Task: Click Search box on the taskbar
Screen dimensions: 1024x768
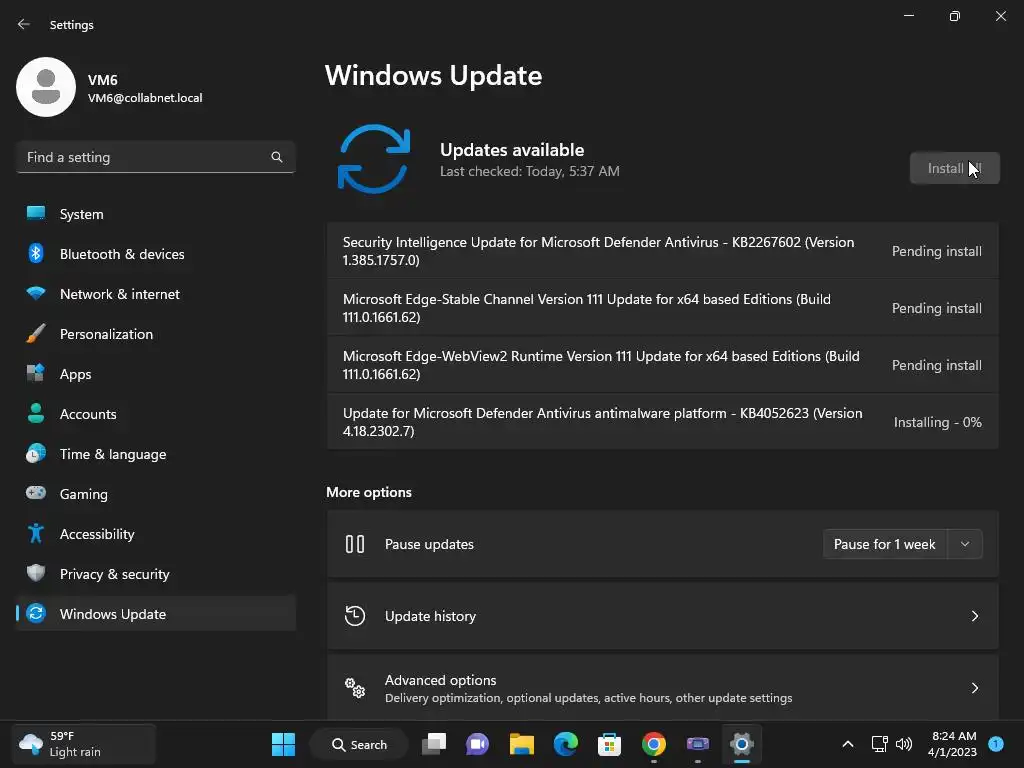Action: point(359,744)
